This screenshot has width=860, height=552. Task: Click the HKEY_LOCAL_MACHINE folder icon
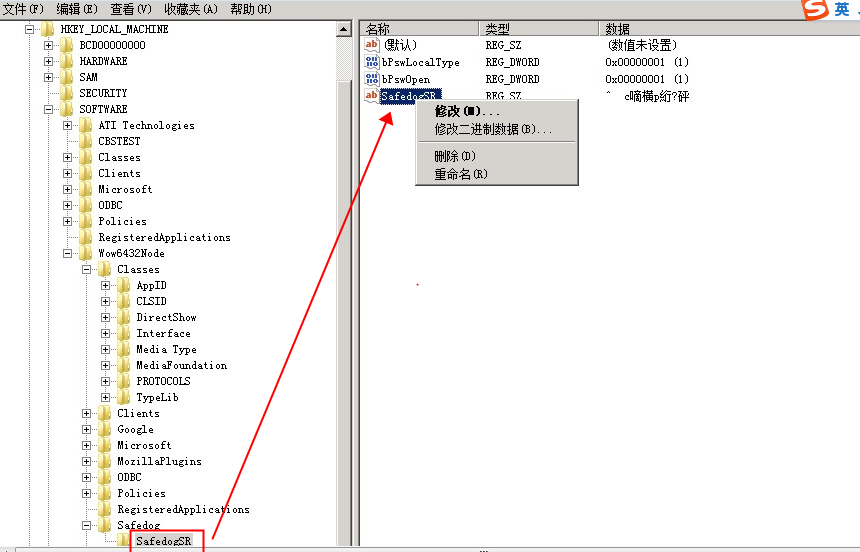(x=48, y=29)
